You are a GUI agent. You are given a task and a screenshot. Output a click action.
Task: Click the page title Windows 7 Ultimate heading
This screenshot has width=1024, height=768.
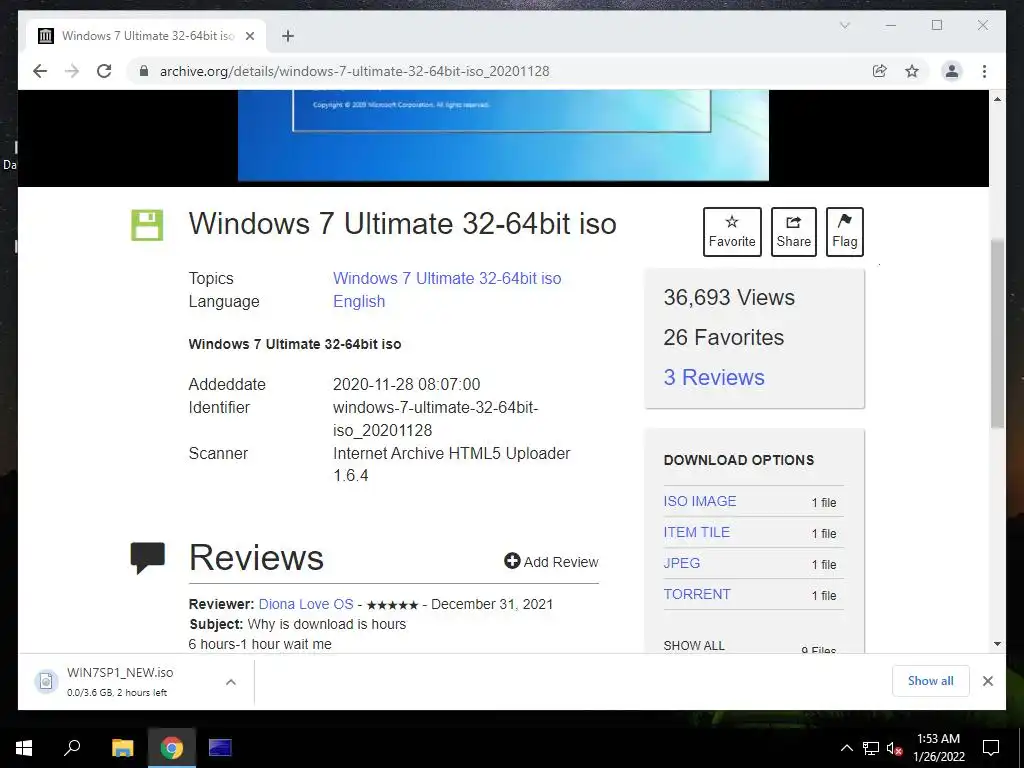point(402,223)
